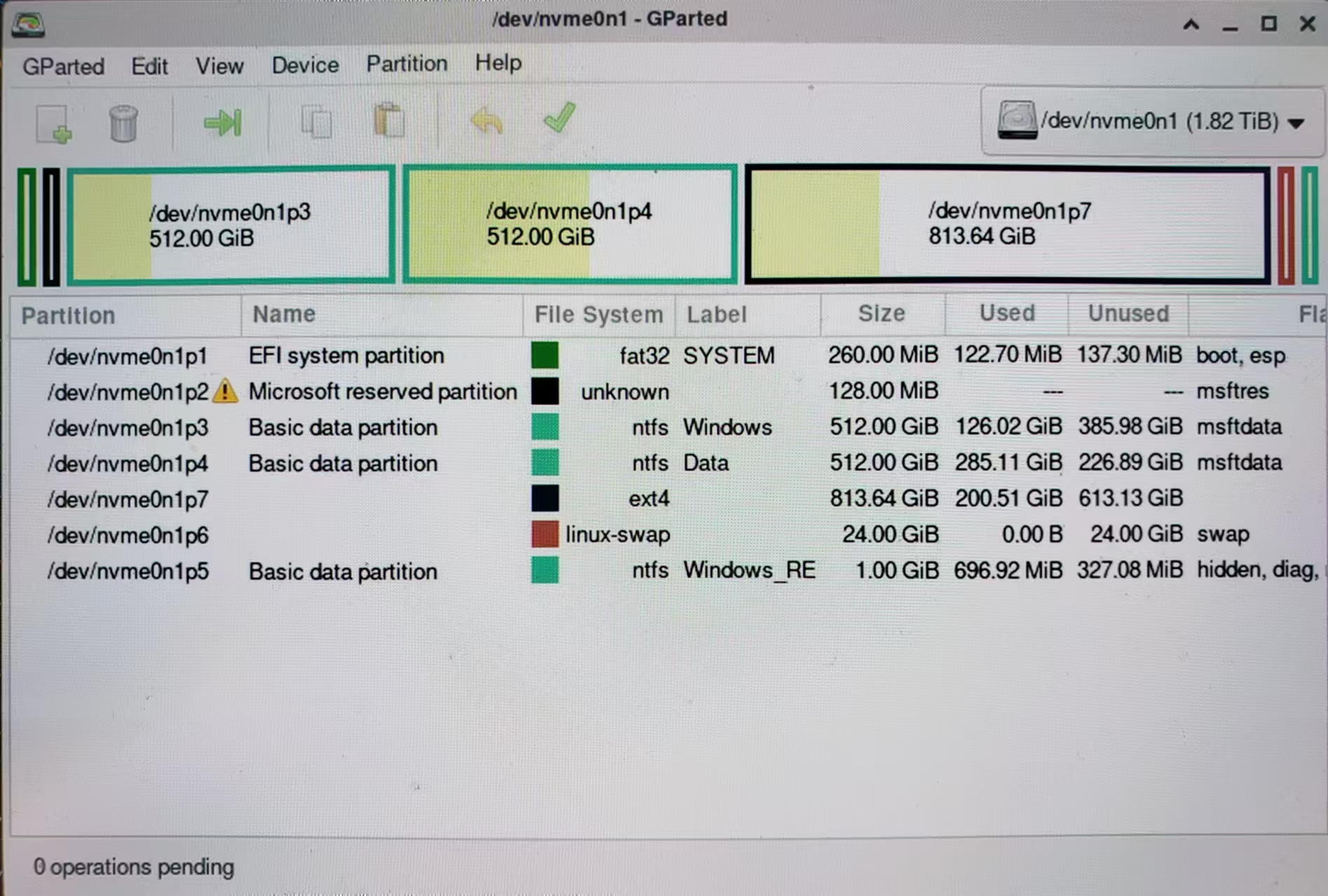Click the window shade up-arrow button
Screen dimensions: 1328x896
1191,25
